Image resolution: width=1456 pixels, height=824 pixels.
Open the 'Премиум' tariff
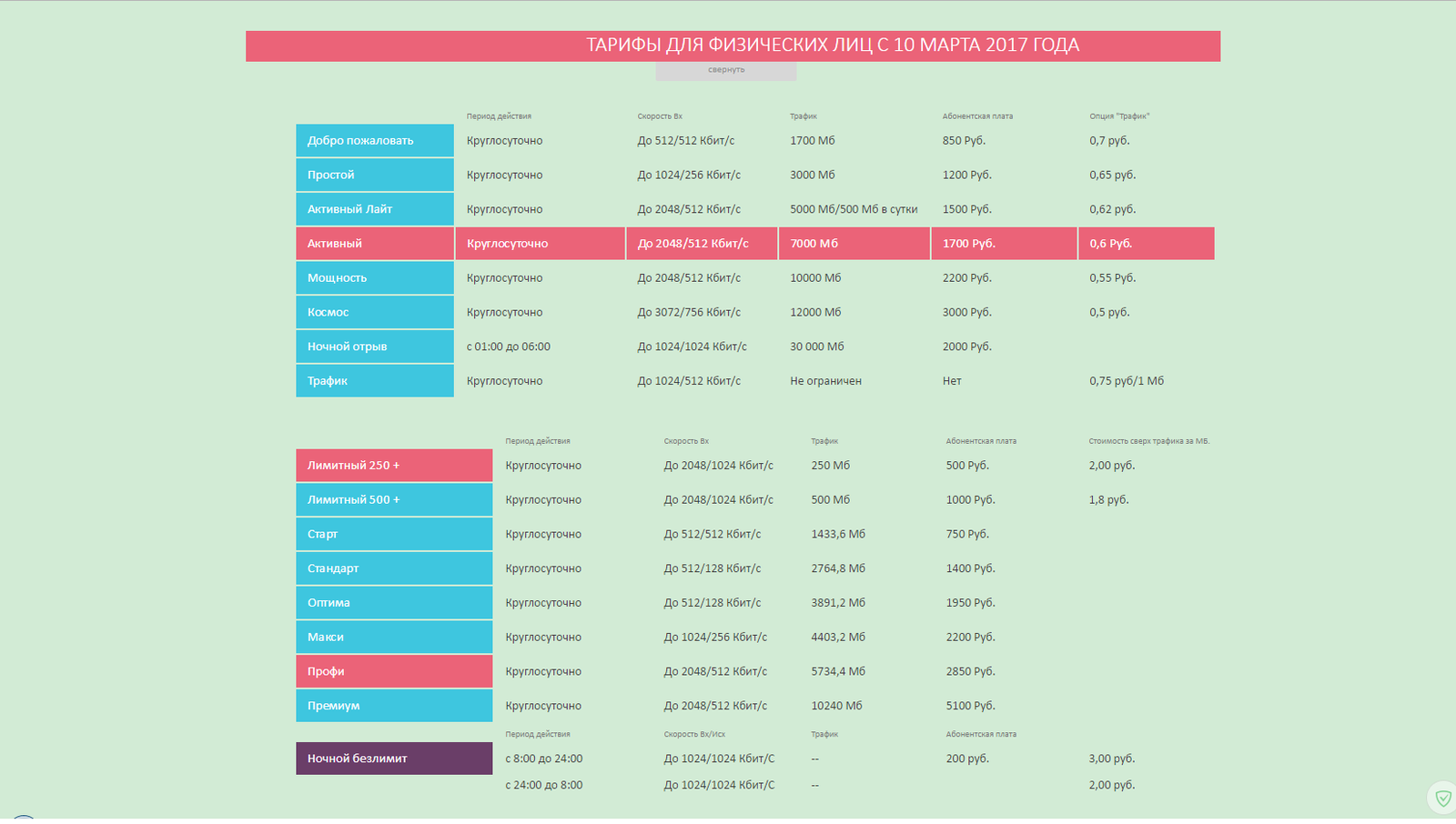394,706
